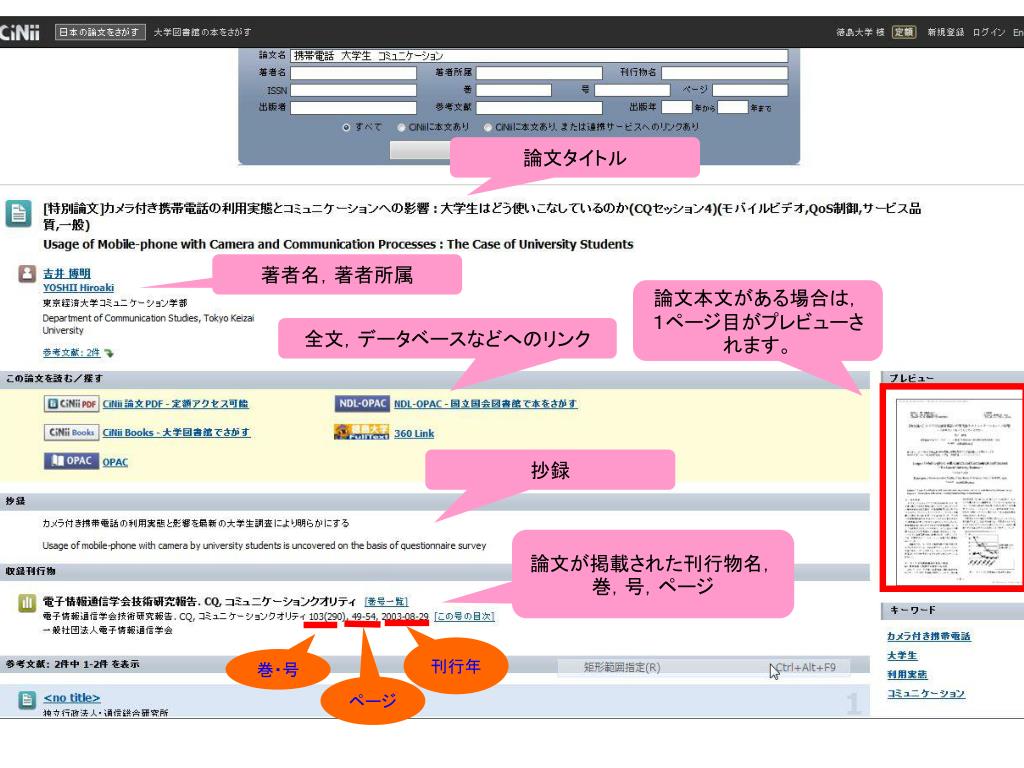Image resolution: width=1024 pixels, height=768 pixels.
Task: Click the 定額 badge in the header
Action: [x=904, y=32]
